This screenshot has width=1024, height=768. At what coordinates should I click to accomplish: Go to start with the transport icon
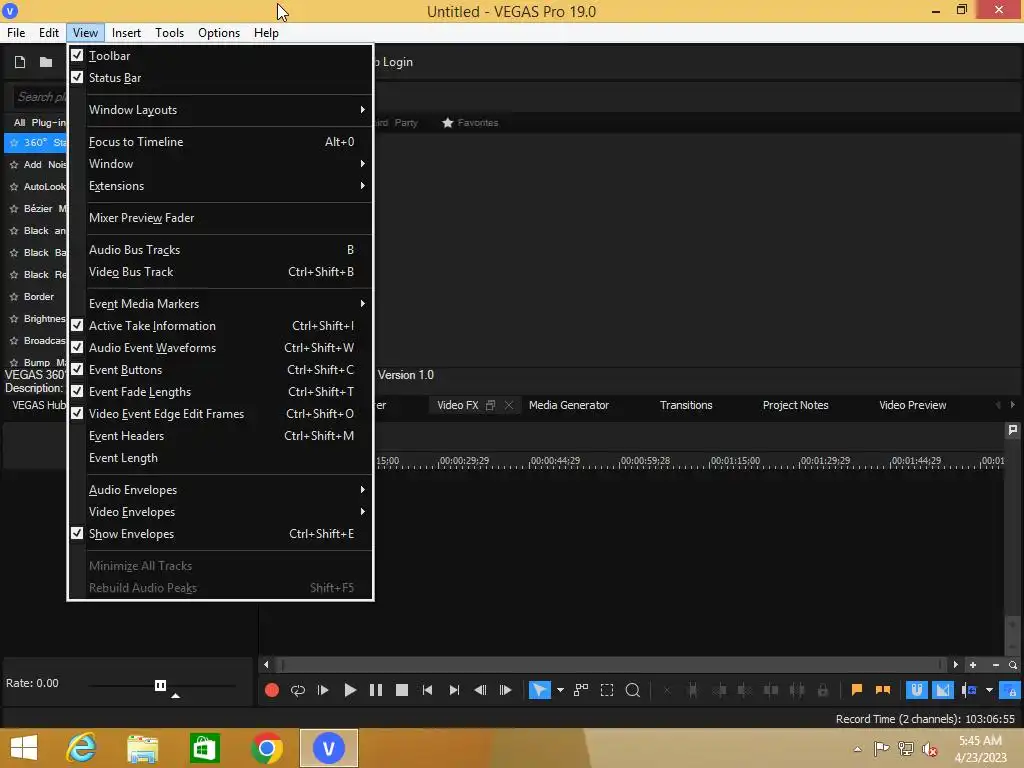coord(428,690)
